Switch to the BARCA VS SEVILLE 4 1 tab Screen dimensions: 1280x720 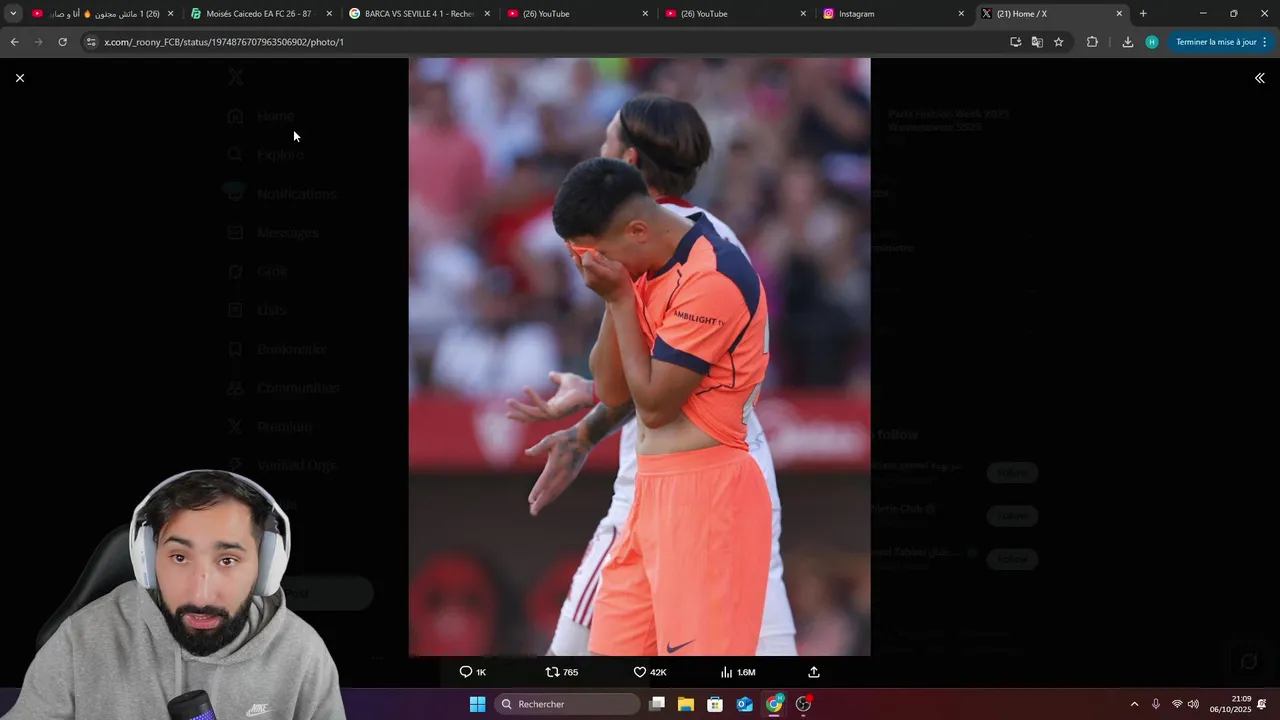(418, 14)
